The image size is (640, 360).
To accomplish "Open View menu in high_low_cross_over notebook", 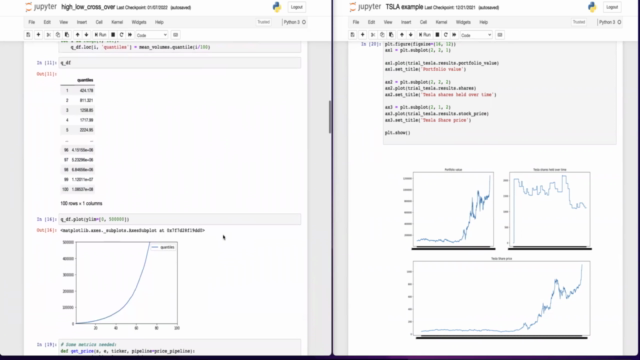I will coord(64,22).
